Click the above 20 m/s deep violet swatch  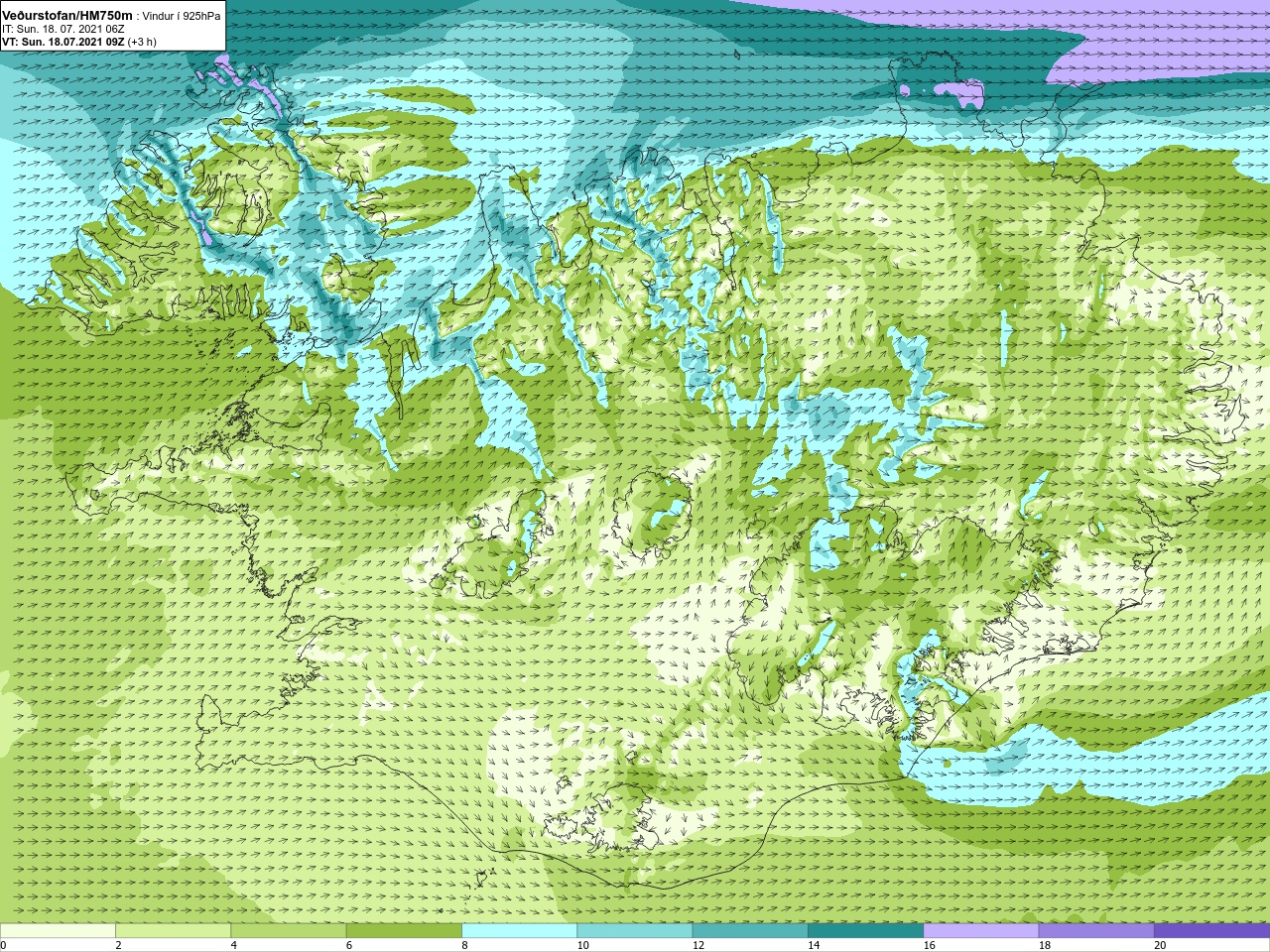point(1211,931)
